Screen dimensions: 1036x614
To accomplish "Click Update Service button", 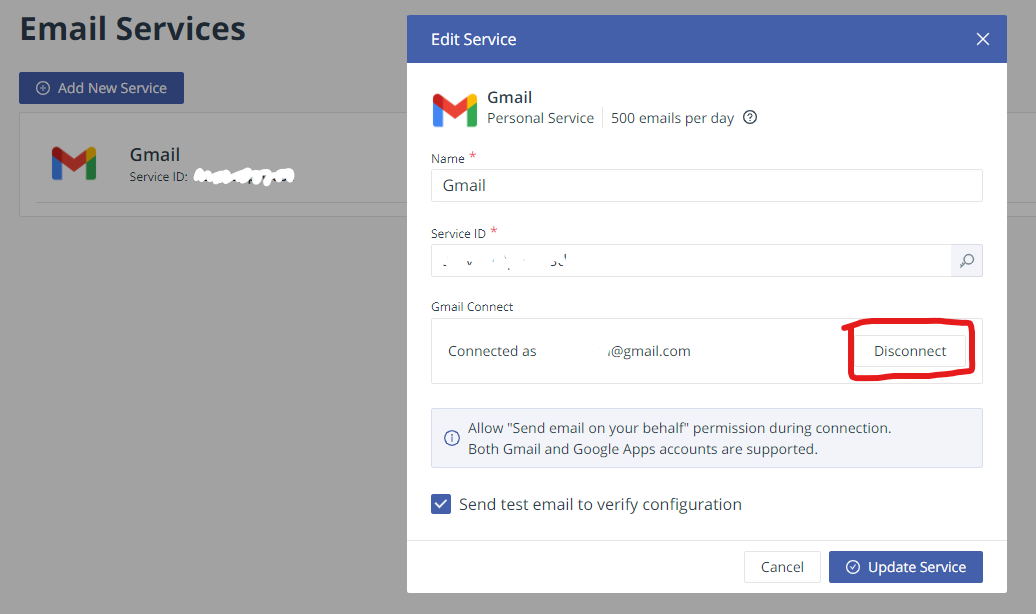I will 906,567.
